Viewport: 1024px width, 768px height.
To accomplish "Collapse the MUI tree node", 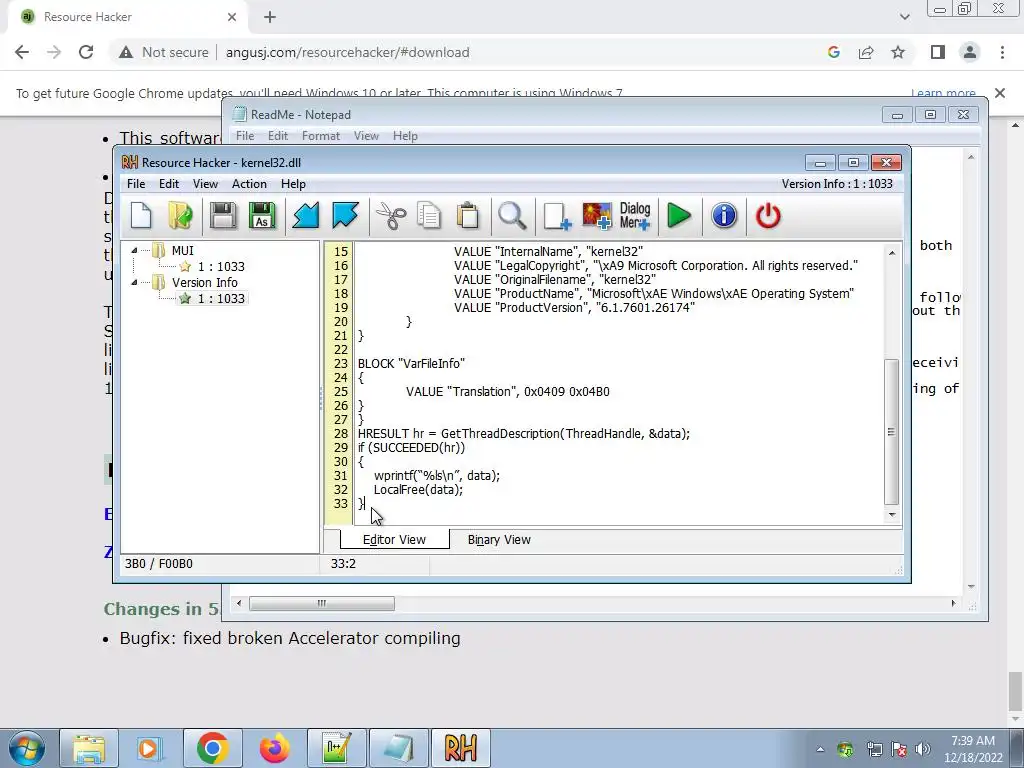I will pos(134,250).
